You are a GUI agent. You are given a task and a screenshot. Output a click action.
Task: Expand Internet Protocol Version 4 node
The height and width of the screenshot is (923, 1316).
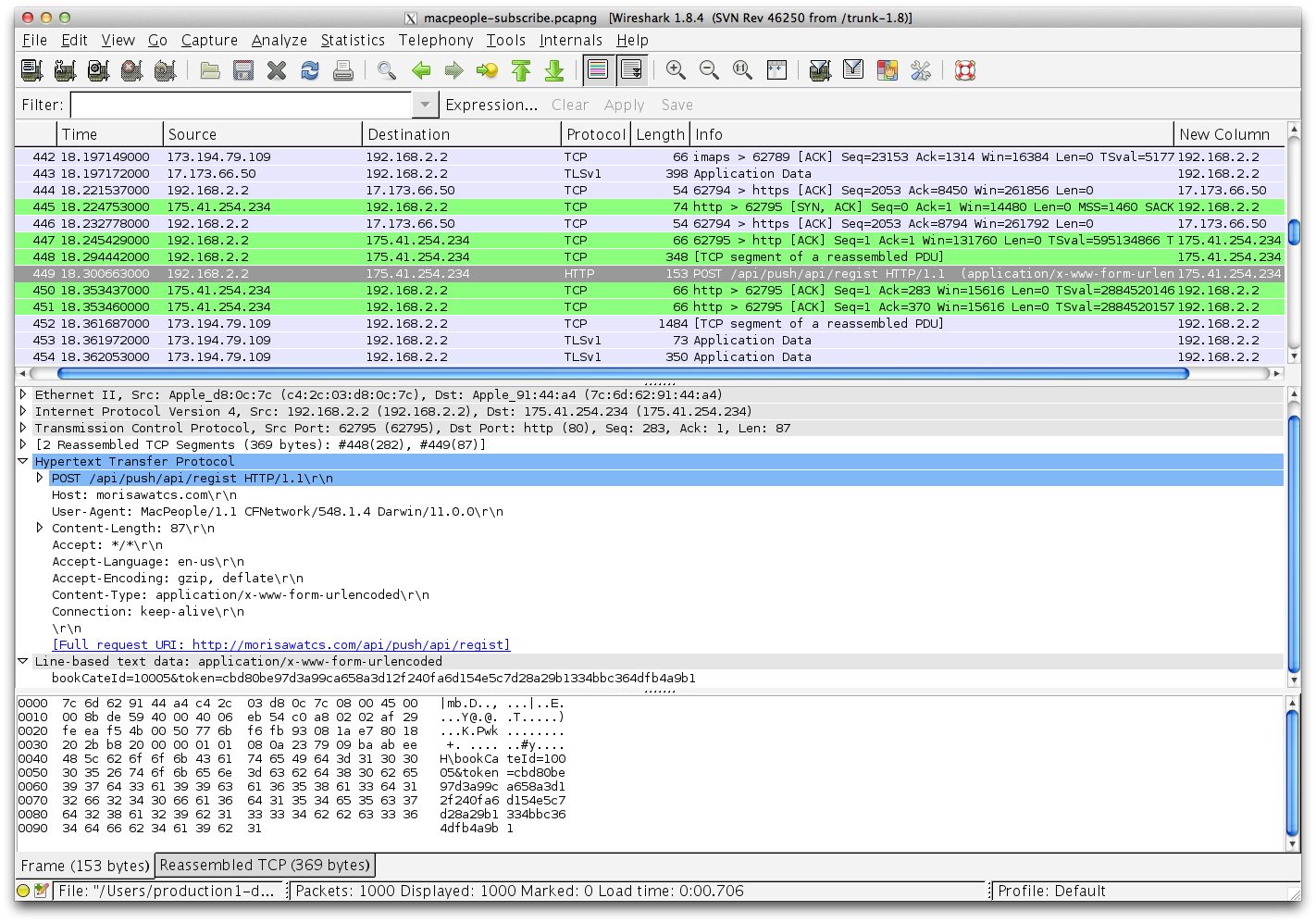(x=23, y=411)
